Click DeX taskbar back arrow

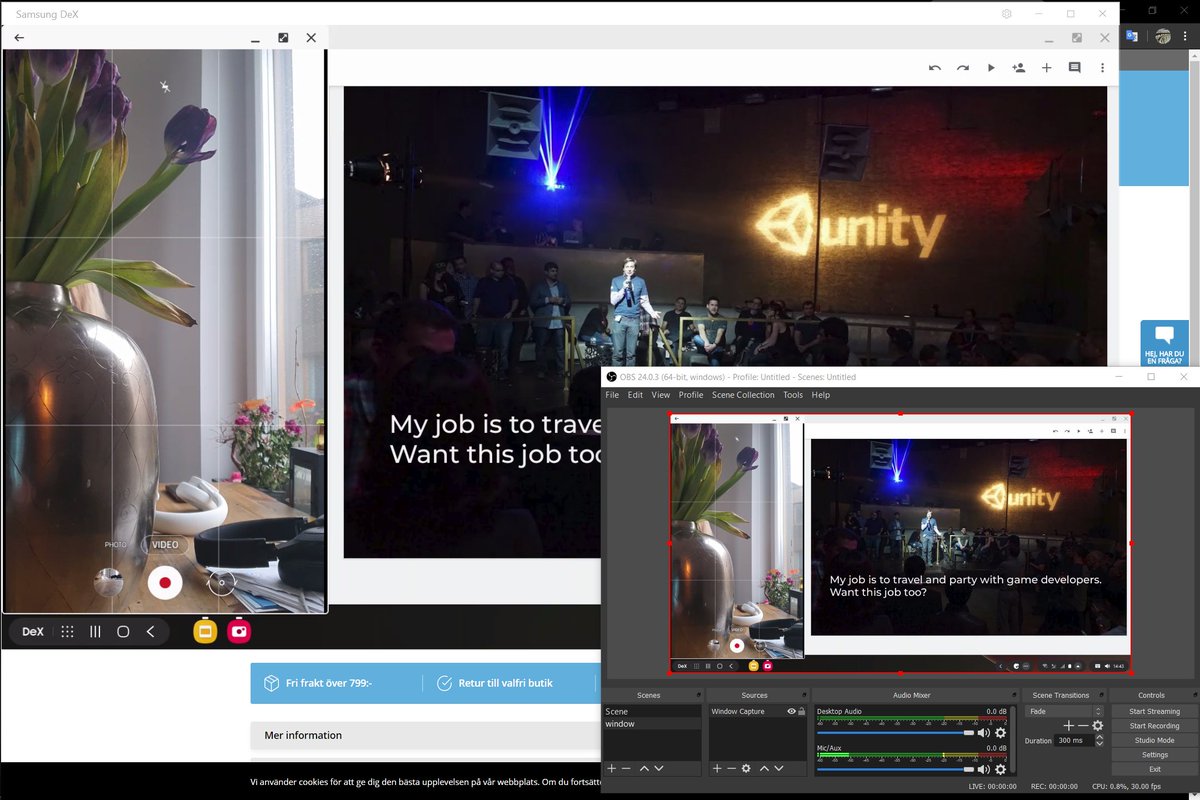coord(151,632)
